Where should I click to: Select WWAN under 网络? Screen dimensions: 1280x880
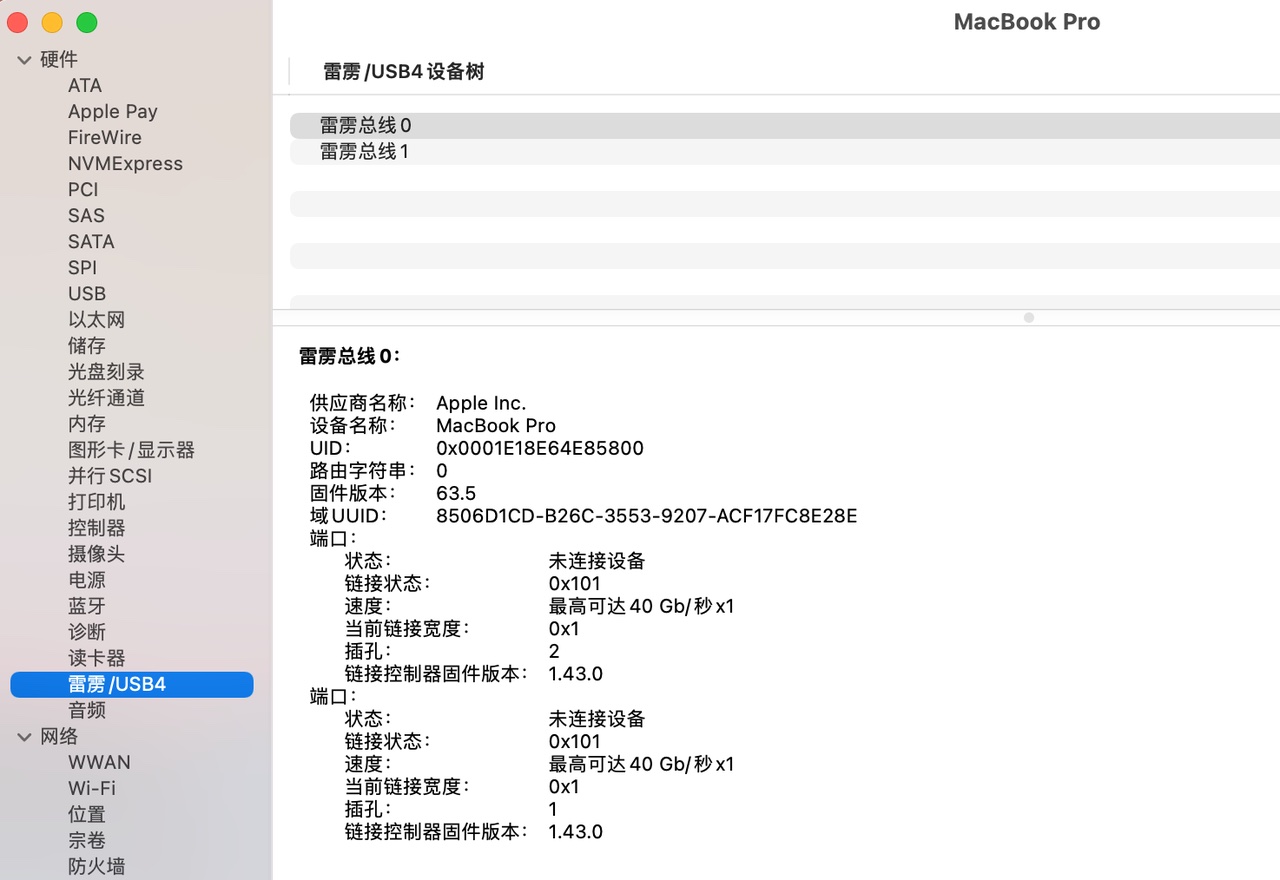99,763
